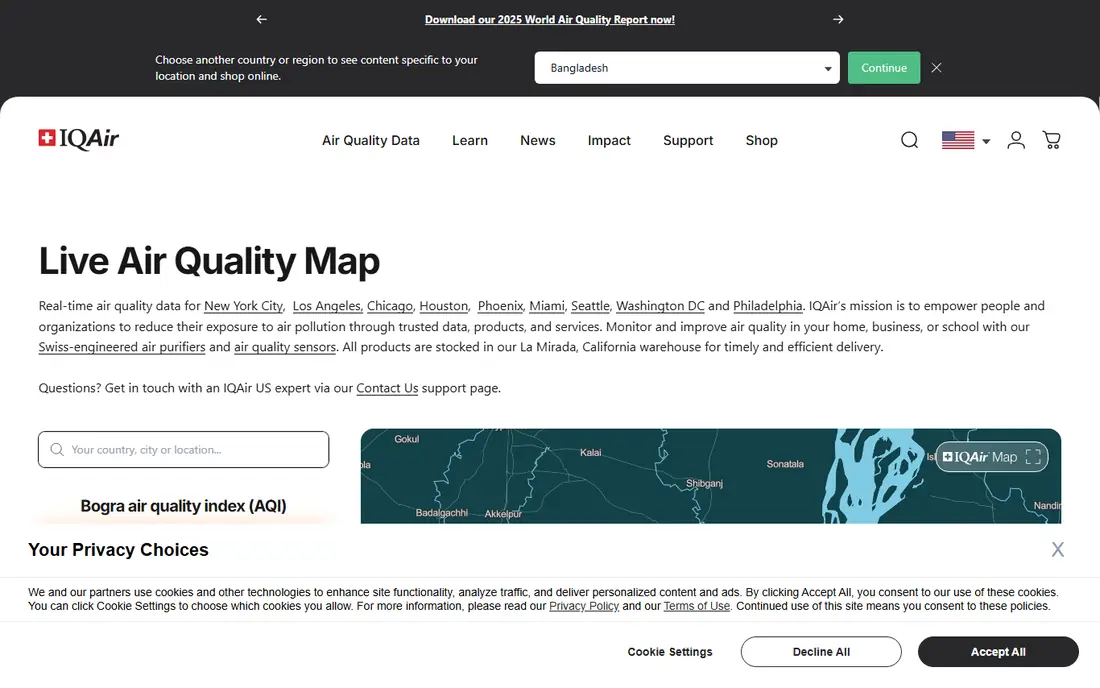Image resolution: width=1100 pixels, height=688 pixels.
Task: Open the Air Quality Data menu
Action: point(370,140)
